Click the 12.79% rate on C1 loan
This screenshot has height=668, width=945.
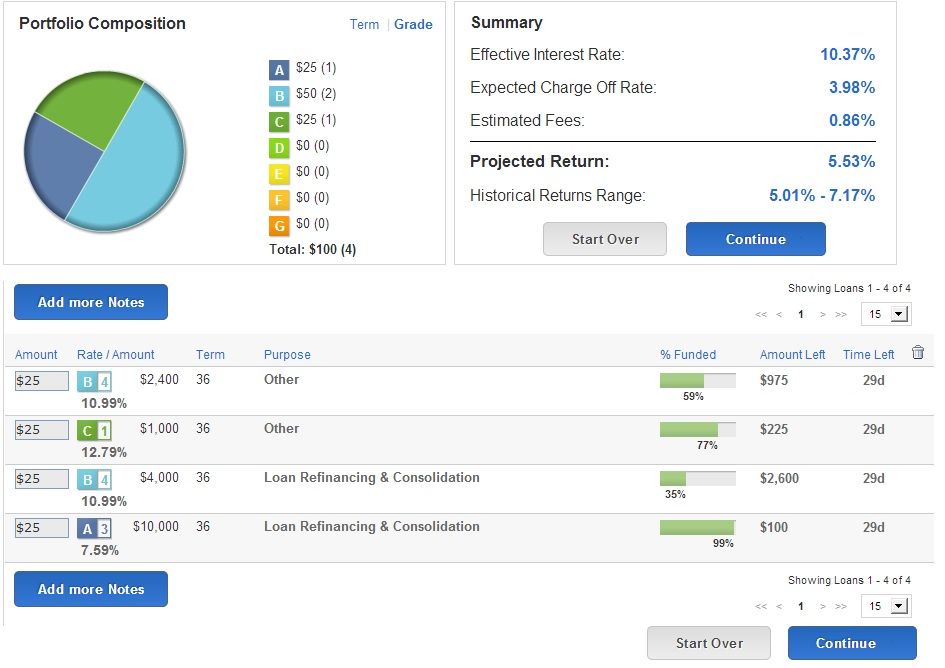(x=104, y=452)
